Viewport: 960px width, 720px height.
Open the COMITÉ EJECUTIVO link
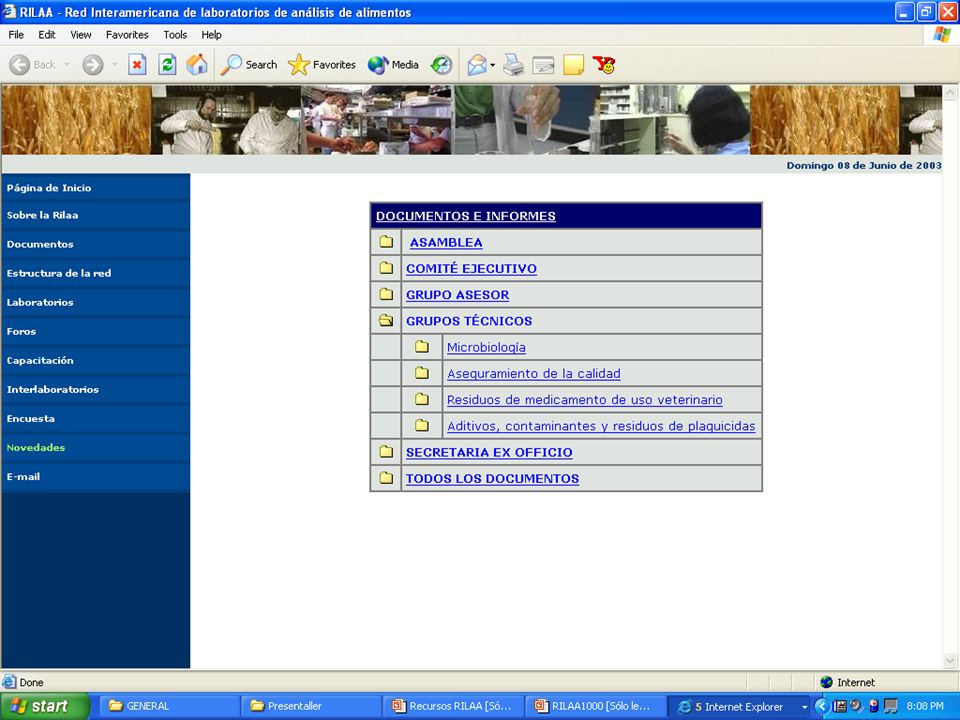(x=471, y=269)
